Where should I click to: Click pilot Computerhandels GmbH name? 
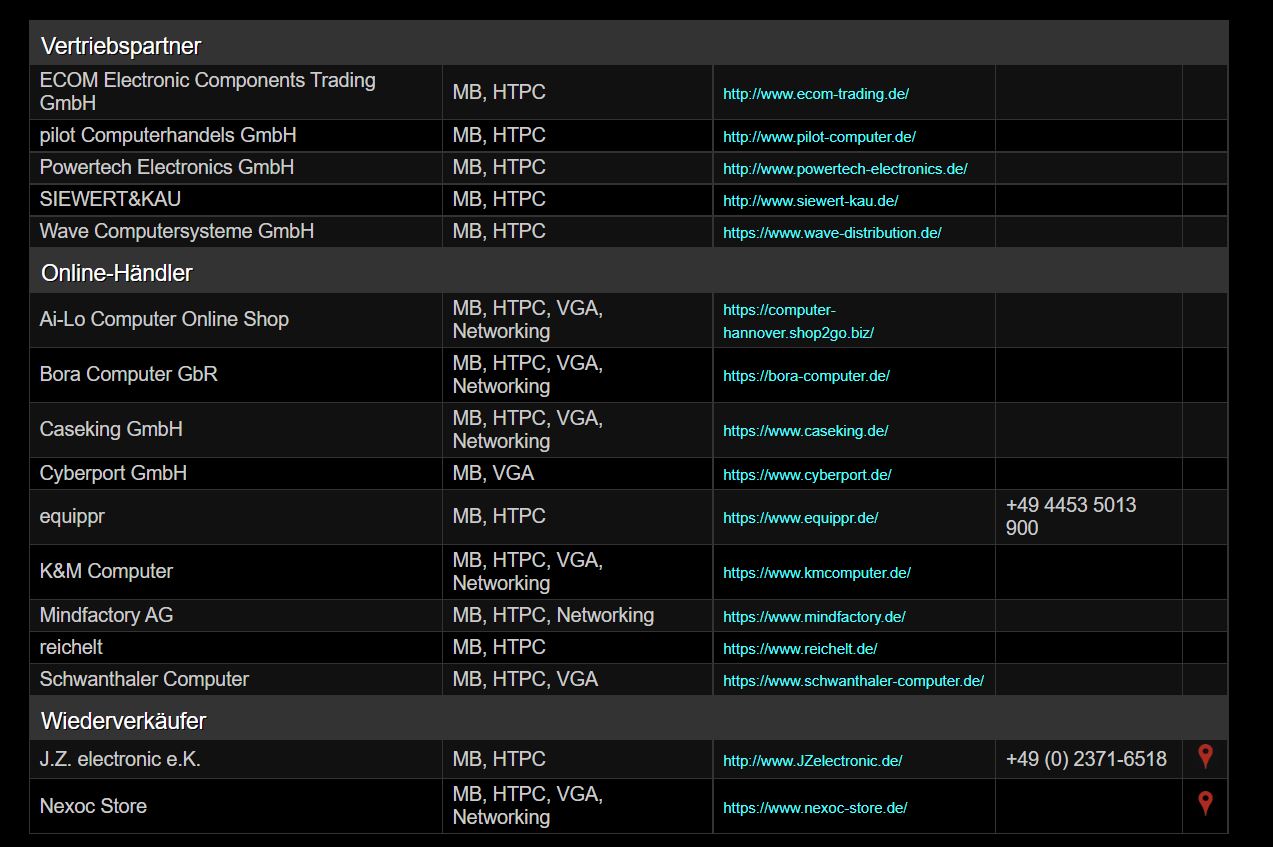(168, 135)
